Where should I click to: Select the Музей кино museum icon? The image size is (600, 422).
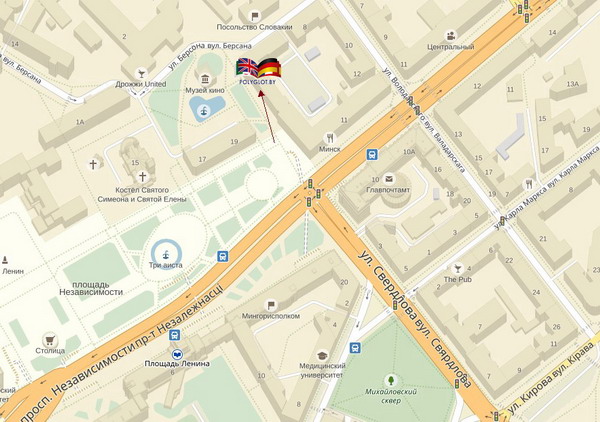pyautogui.click(x=205, y=79)
